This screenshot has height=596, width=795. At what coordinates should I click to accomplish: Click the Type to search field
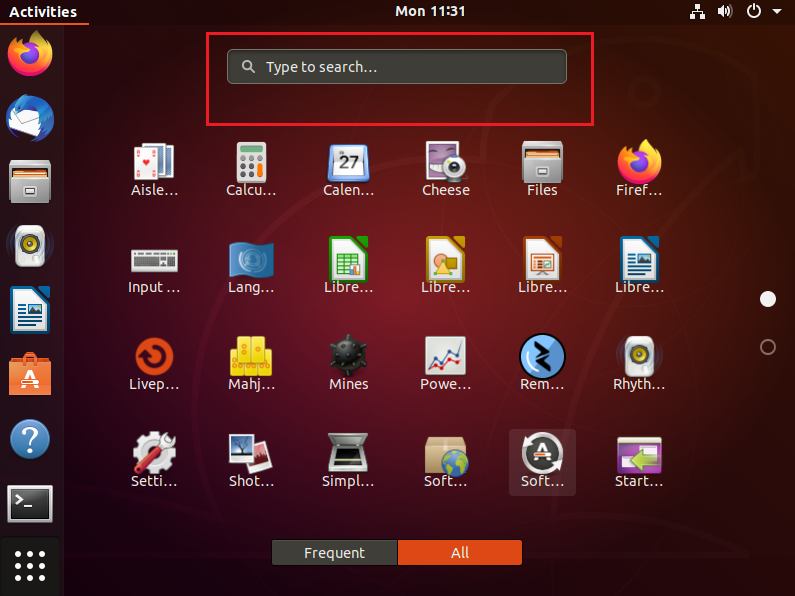pyautogui.click(x=397, y=67)
